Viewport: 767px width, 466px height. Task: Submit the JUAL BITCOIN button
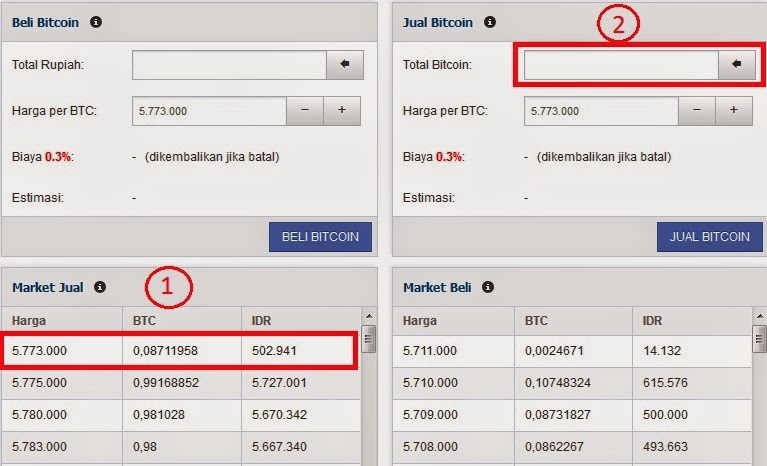pyautogui.click(x=710, y=237)
